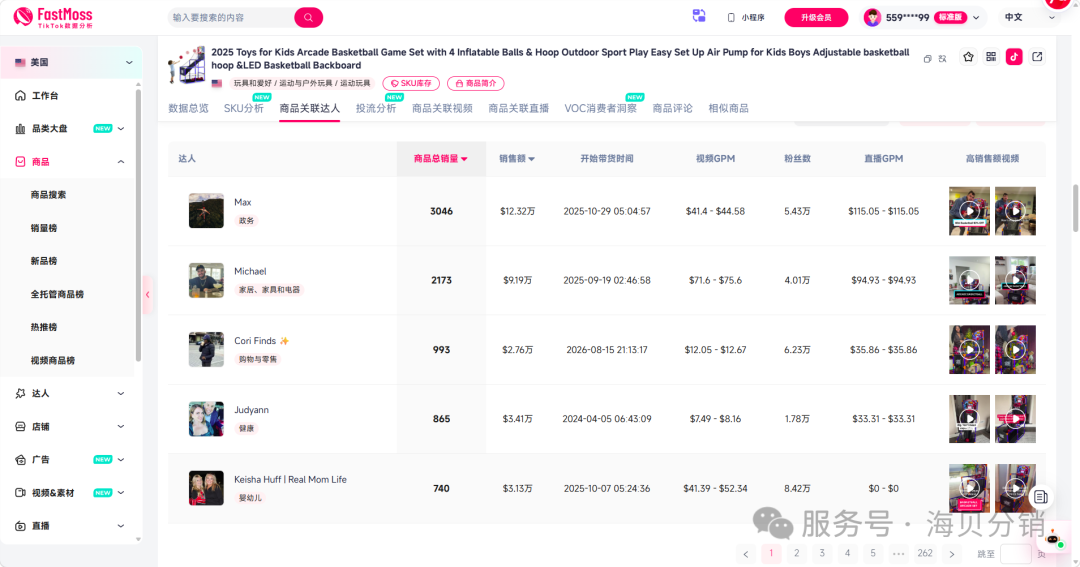Click the translate title icon
Image resolution: width=1080 pixels, height=567 pixels.
click(942, 59)
